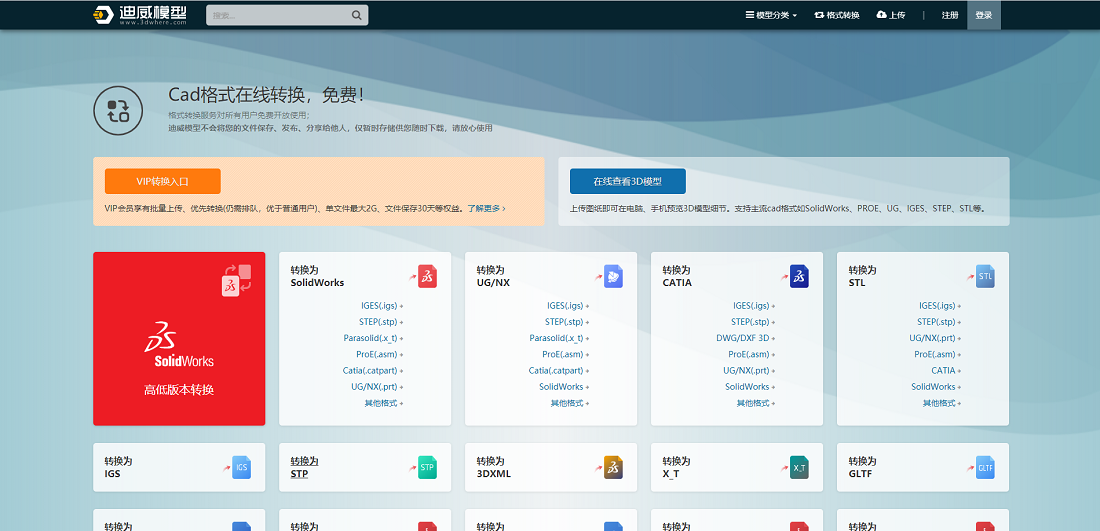Click the 转换为 UG/NX title

pos(495,276)
